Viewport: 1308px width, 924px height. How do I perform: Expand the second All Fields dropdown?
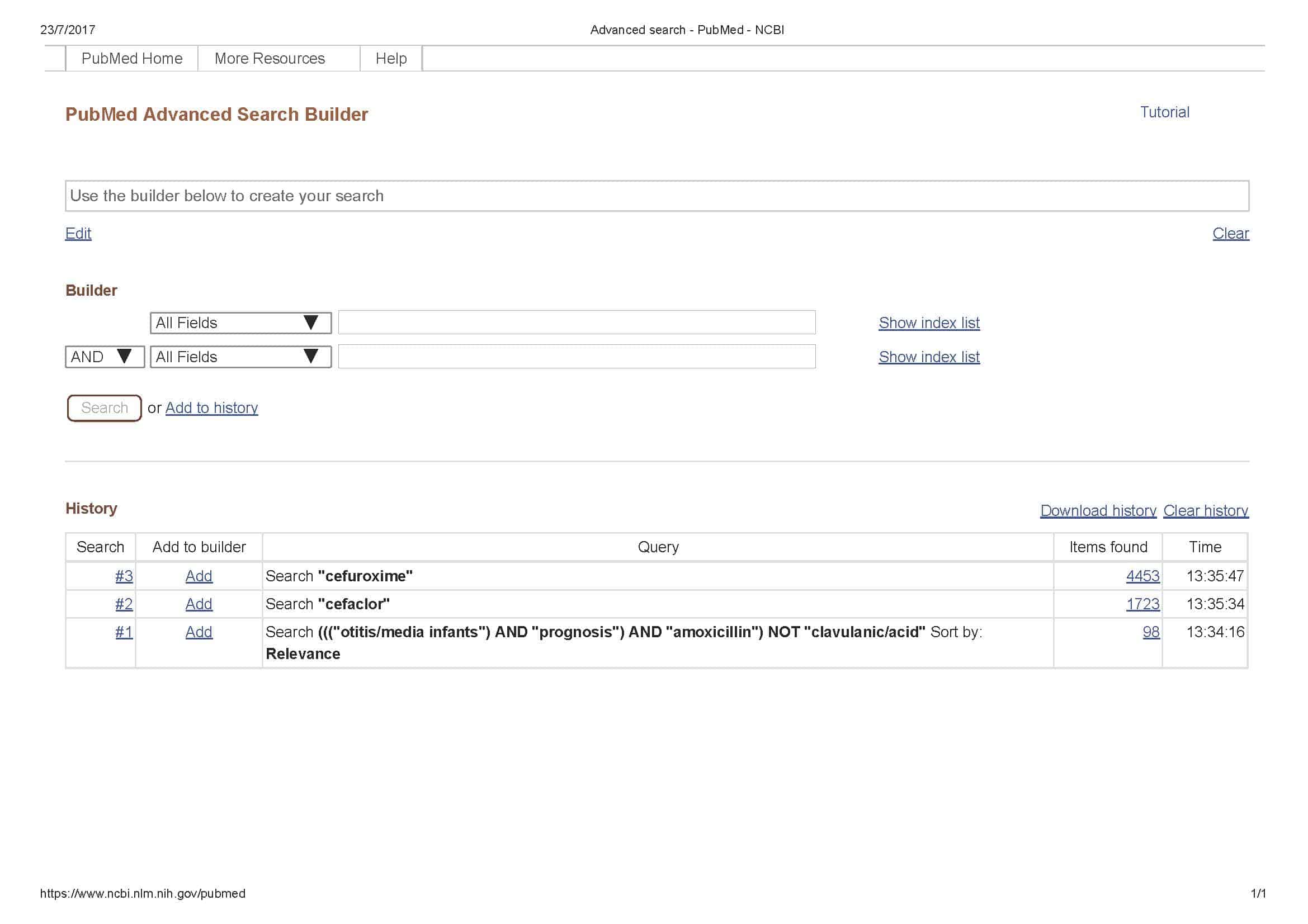pyautogui.click(x=240, y=357)
